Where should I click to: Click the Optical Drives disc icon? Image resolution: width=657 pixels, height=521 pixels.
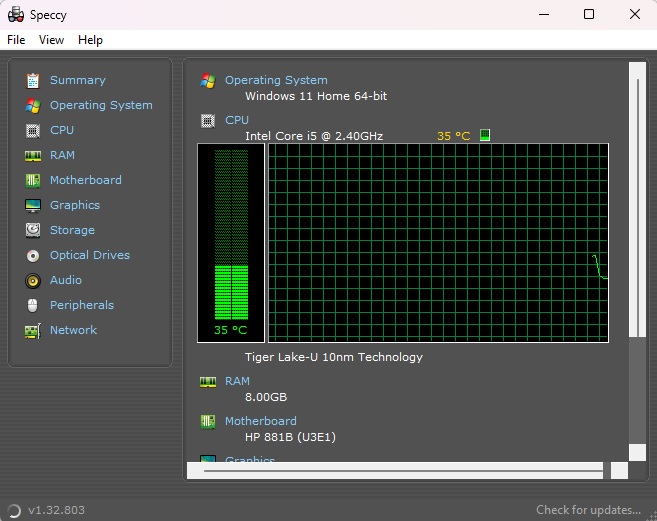[33, 255]
